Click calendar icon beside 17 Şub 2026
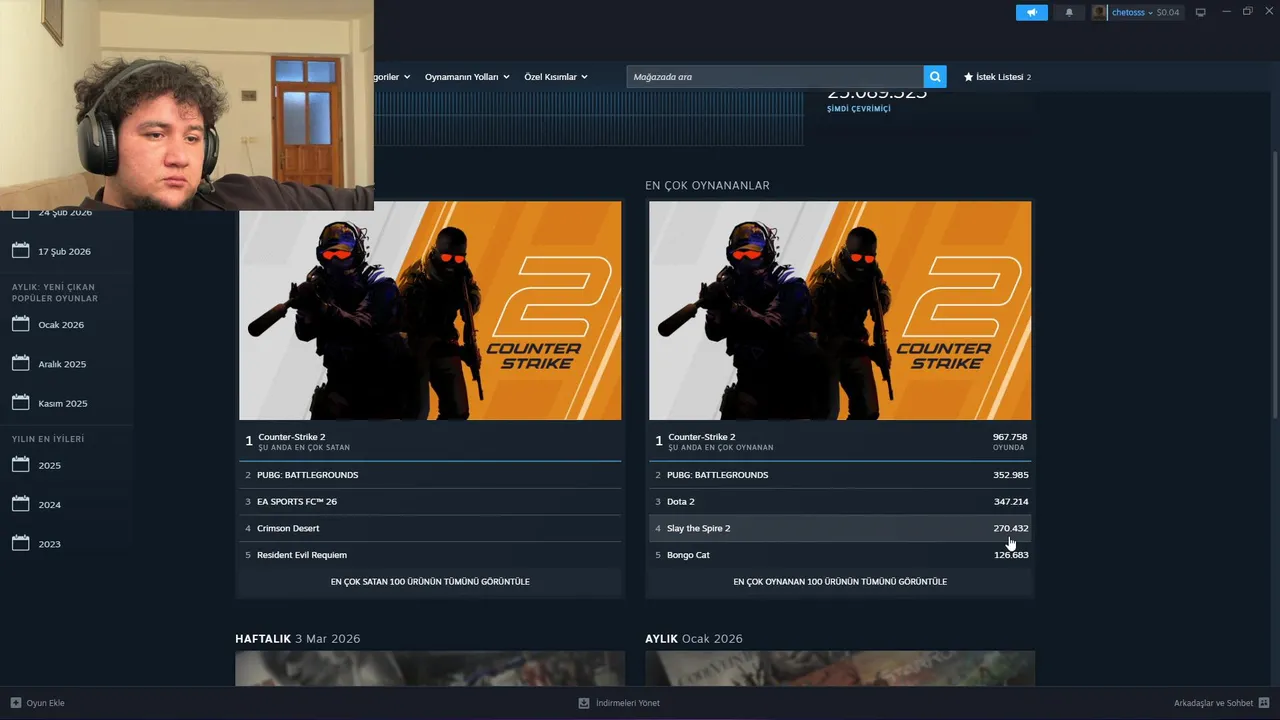Image resolution: width=1280 pixels, height=720 pixels. tap(20, 250)
